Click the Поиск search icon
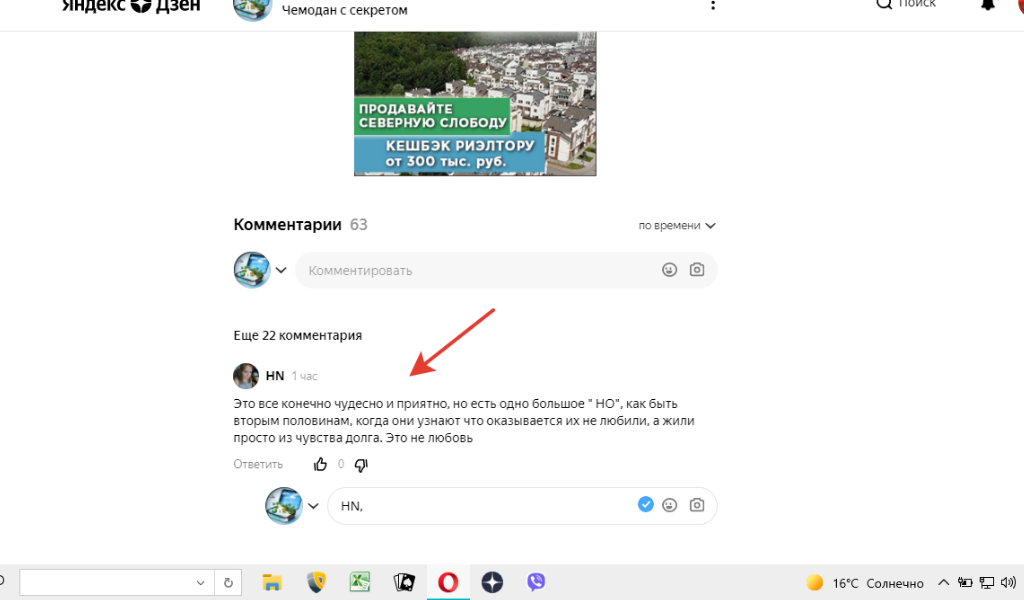This screenshot has width=1024, height=600. [x=884, y=5]
